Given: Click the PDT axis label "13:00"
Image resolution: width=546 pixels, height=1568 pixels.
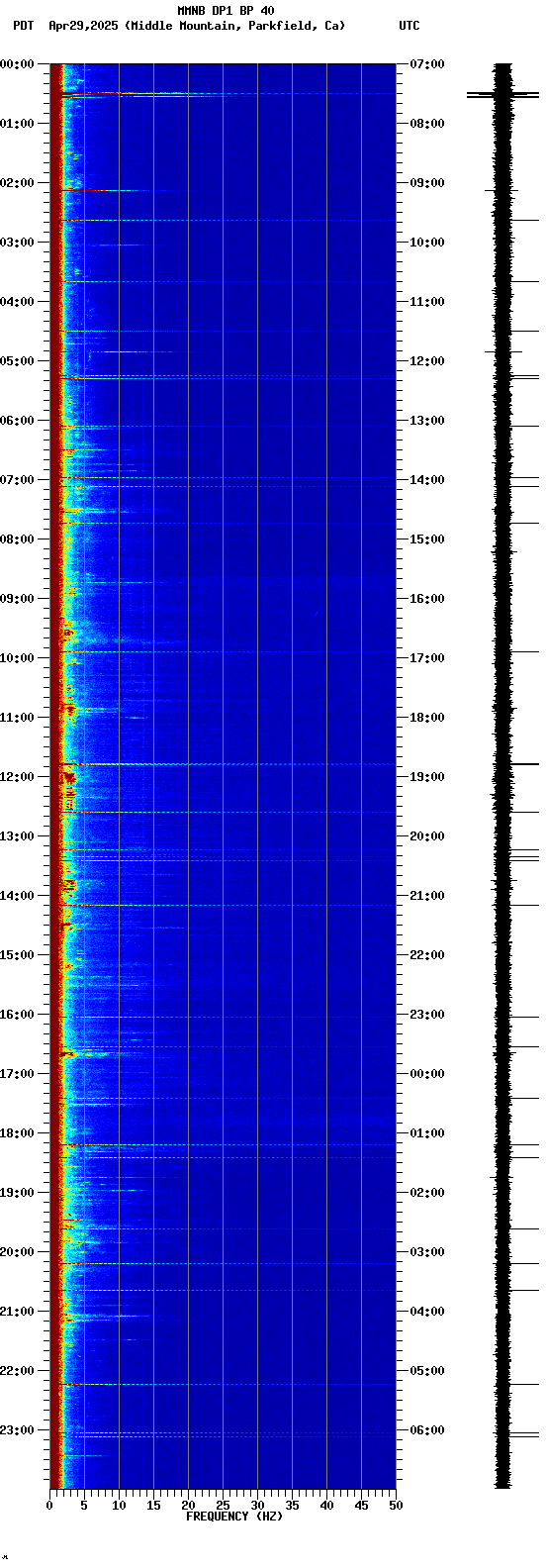Looking at the screenshot, I should (x=17, y=836).
